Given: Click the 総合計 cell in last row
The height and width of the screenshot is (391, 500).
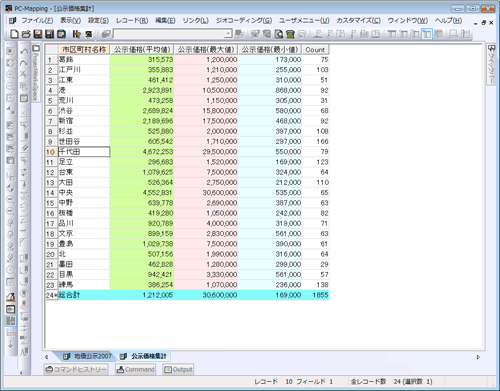Looking at the screenshot, I should (84, 295).
